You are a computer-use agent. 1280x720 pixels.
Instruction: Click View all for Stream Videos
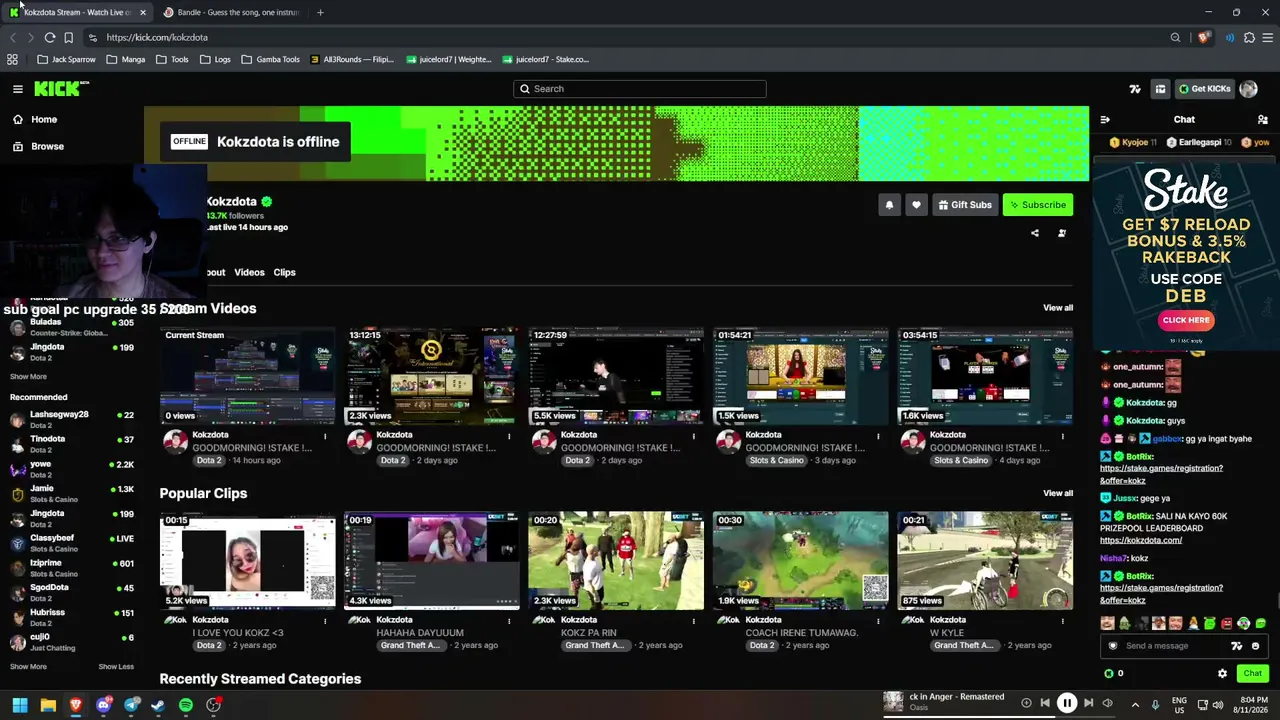coord(1058,308)
